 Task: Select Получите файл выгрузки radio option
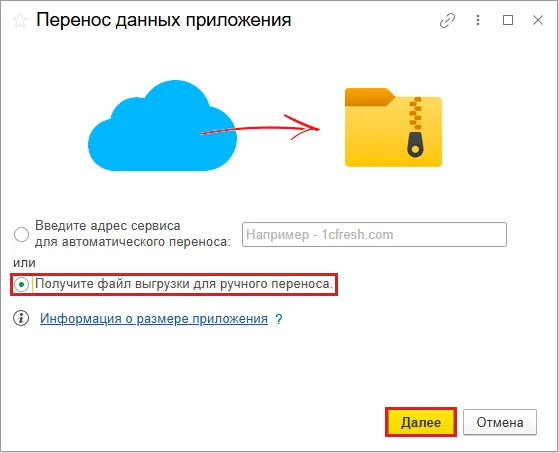point(21,284)
